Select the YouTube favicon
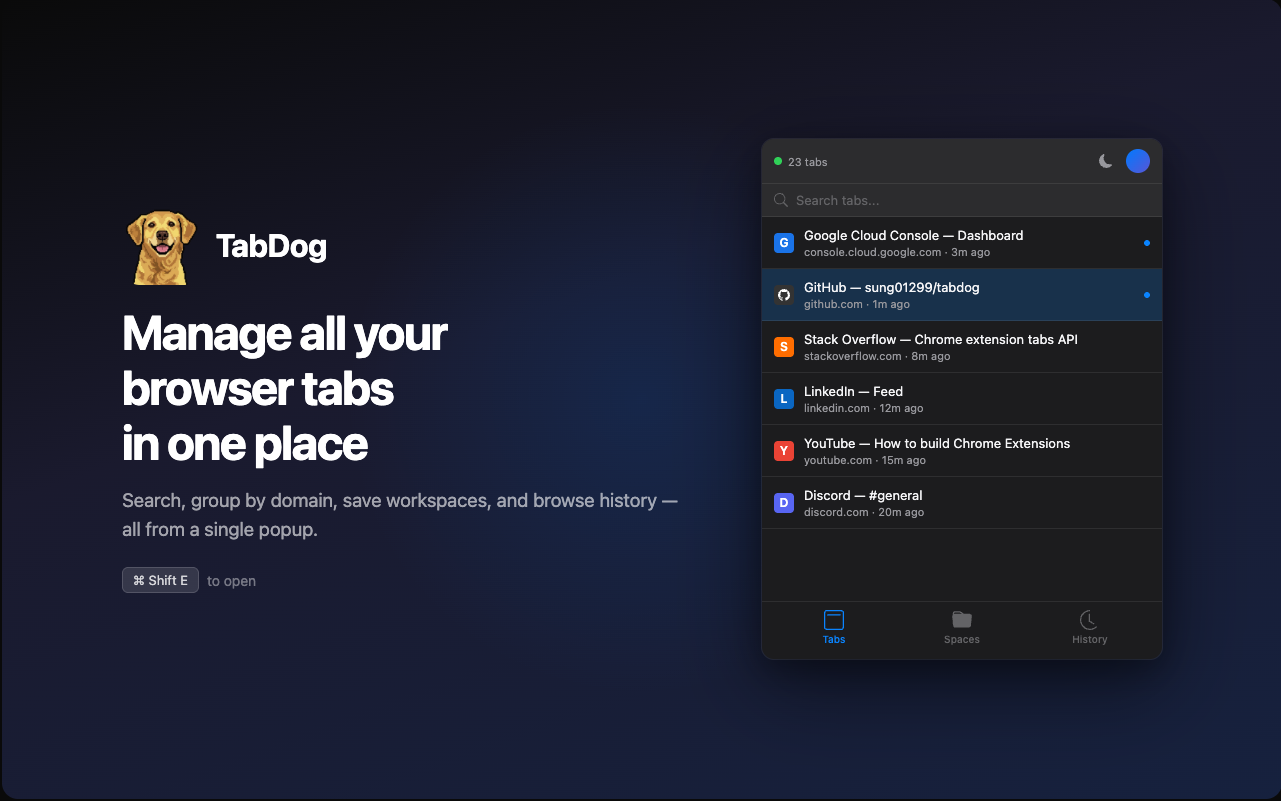Image resolution: width=1281 pixels, height=801 pixels. point(783,450)
